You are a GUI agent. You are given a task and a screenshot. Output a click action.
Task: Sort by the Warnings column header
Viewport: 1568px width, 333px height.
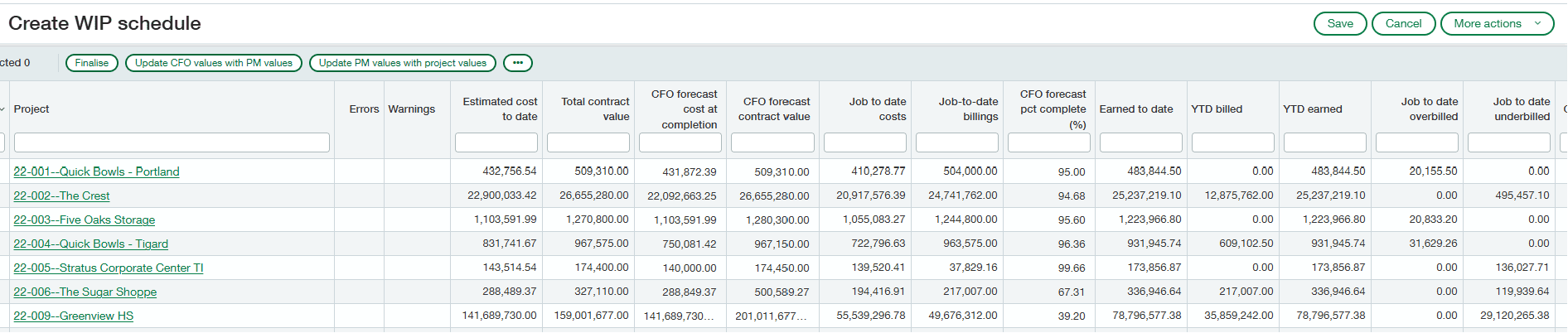point(412,109)
